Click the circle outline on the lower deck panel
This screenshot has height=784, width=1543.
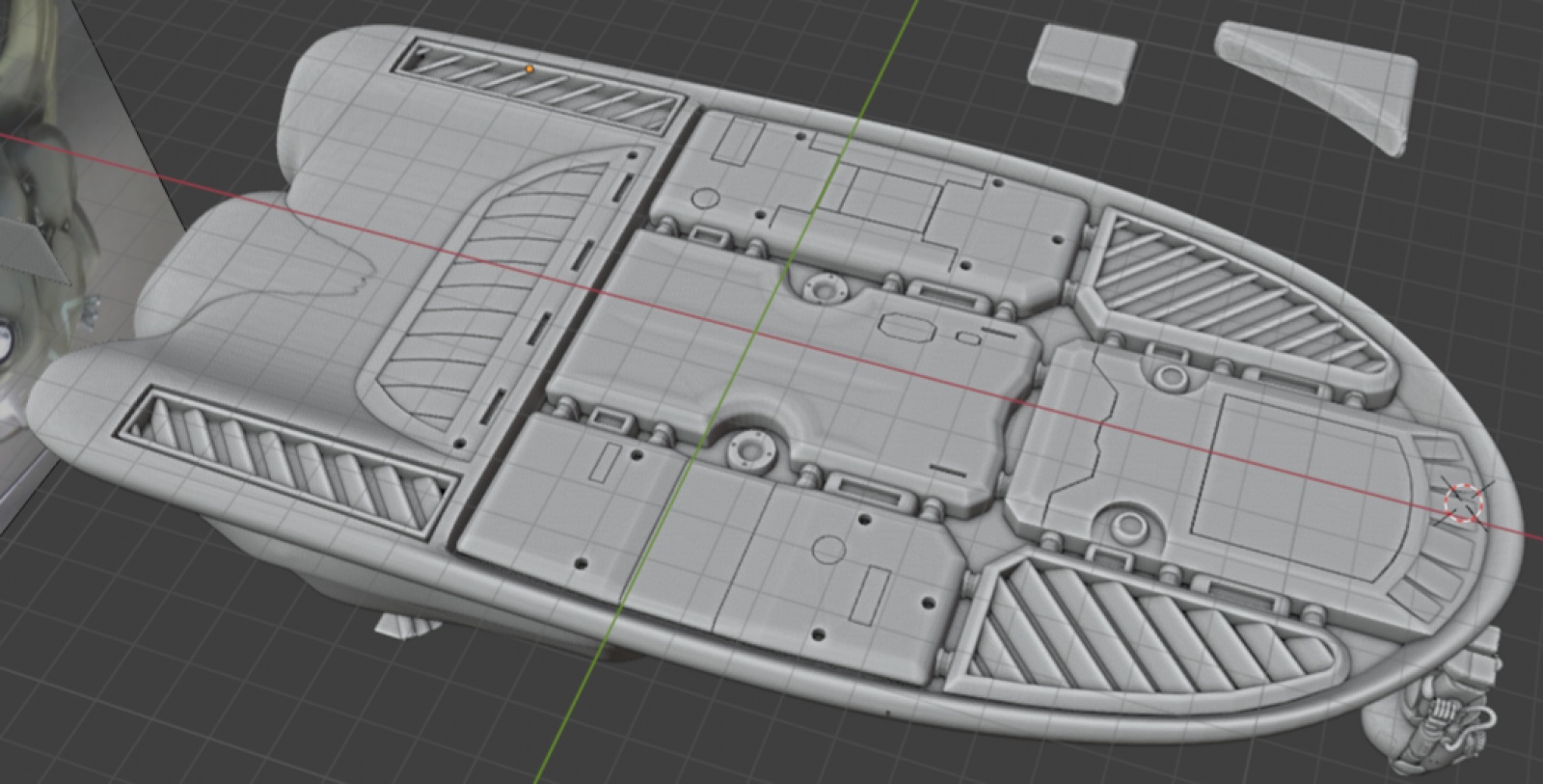[x=827, y=550]
